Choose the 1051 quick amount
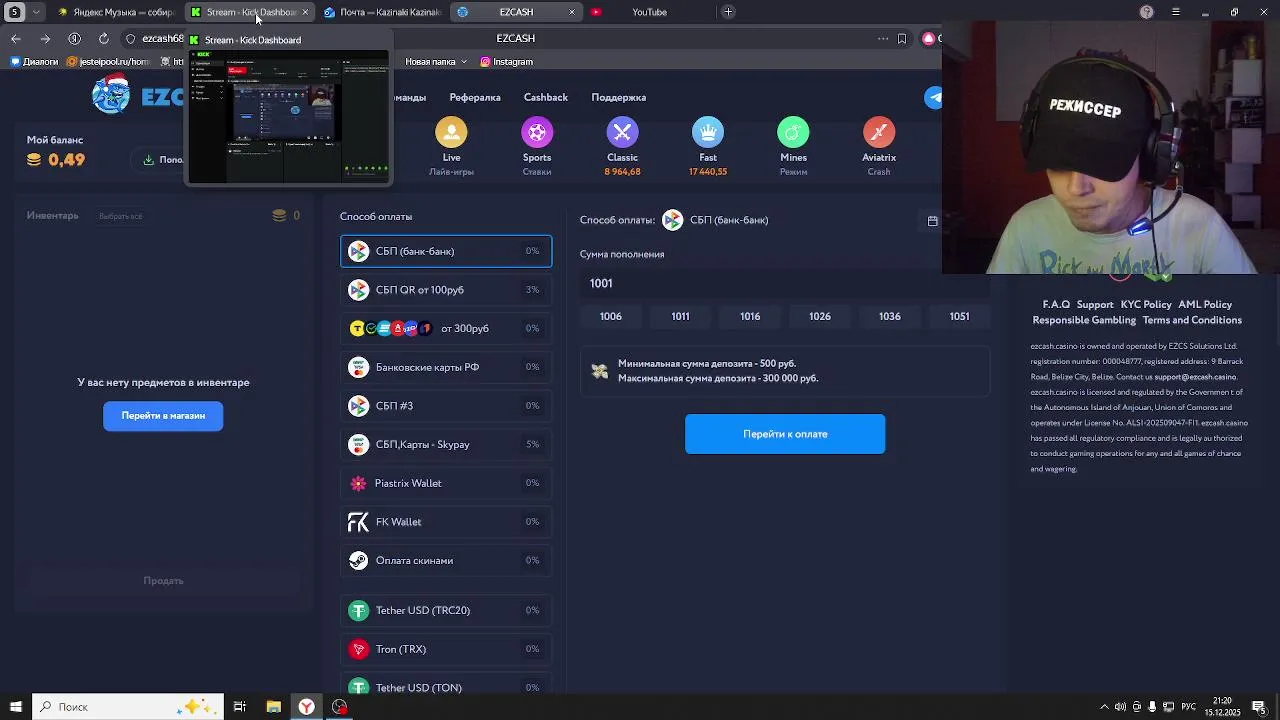Viewport: 1280px width, 720px height. pyautogui.click(x=959, y=316)
